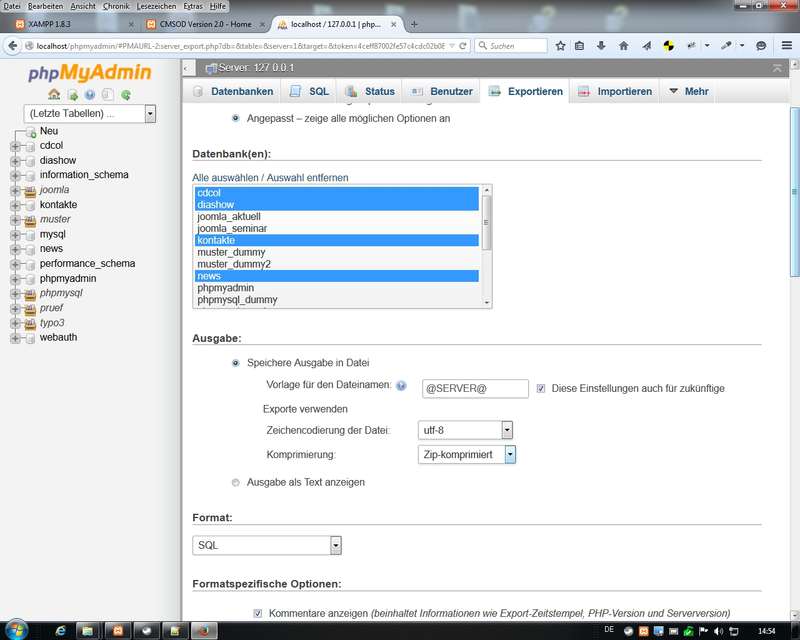This screenshot has width=800, height=640.
Task: Click the green reload navigation icon
Action: click(126, 95)
